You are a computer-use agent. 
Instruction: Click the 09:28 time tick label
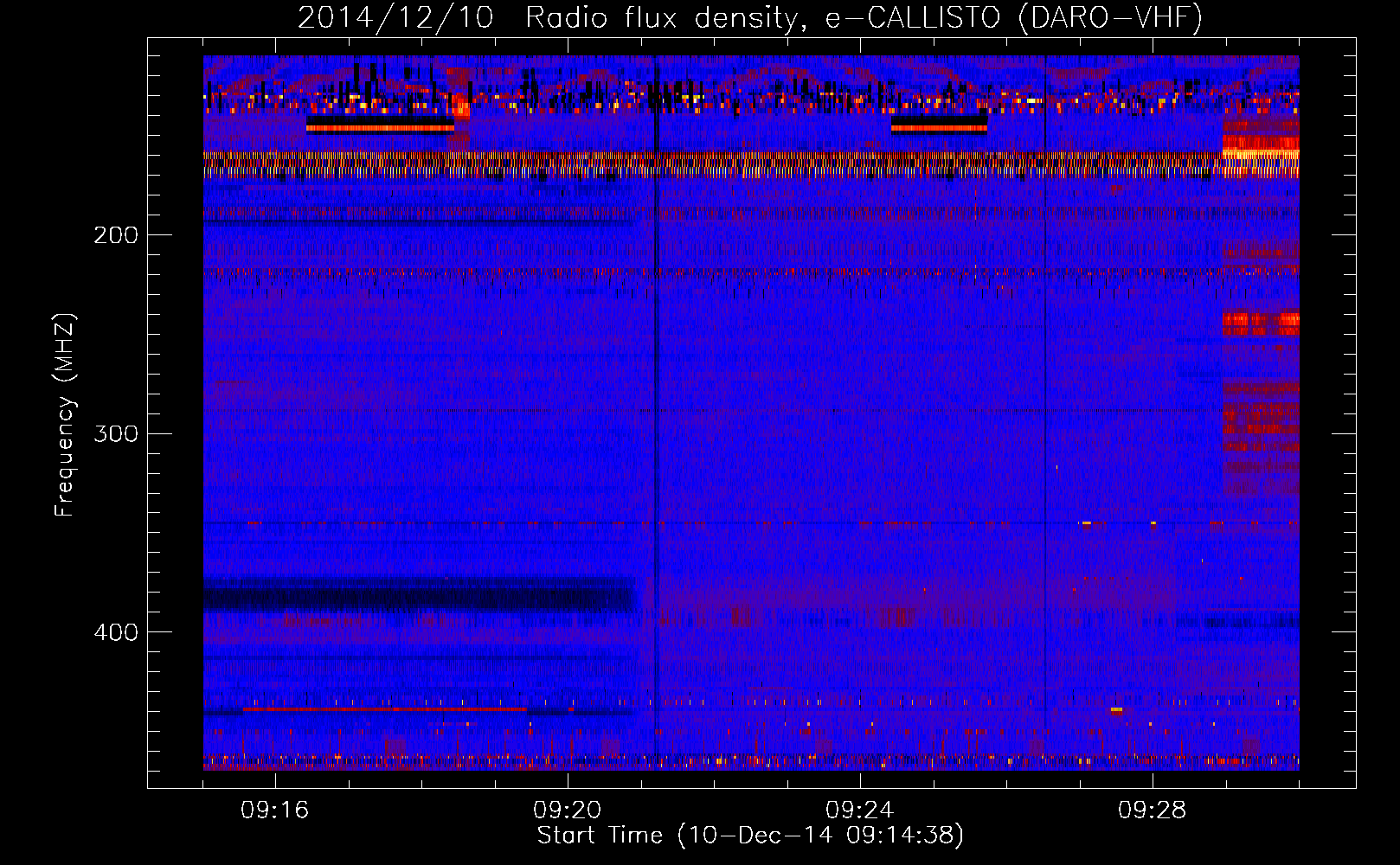1153,811
